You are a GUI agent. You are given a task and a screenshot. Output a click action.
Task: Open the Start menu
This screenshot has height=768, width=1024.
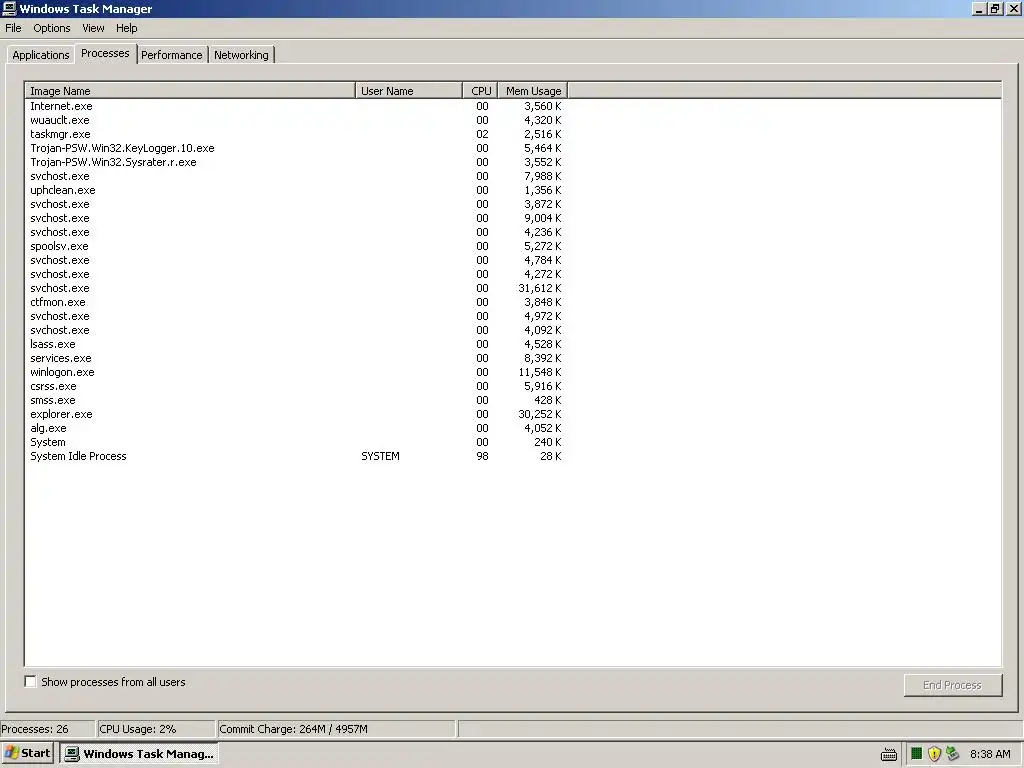coord(27,753)
